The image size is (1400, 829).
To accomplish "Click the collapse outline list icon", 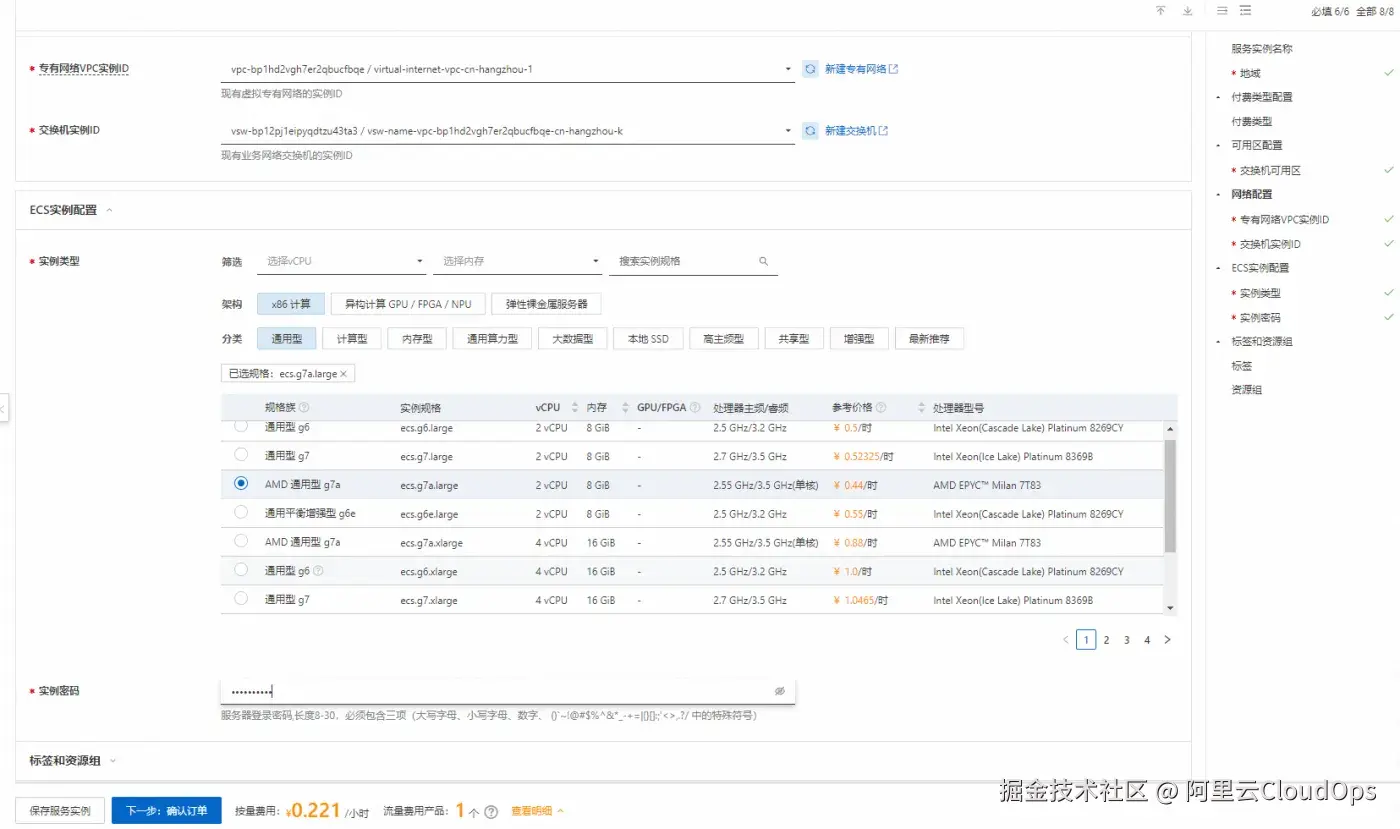I will (1222, 11).
